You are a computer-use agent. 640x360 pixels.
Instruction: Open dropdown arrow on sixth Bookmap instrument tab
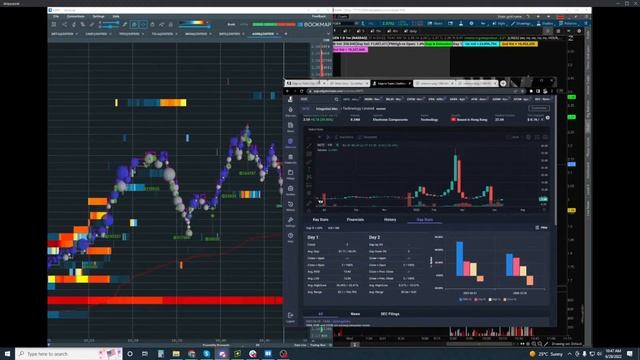(244, 34)
